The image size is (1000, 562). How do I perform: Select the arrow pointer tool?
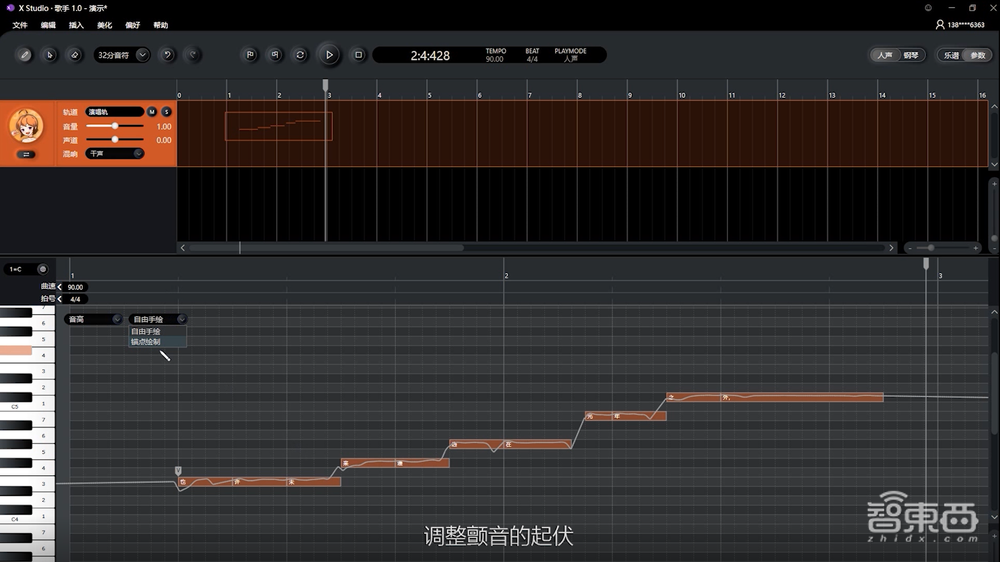coord(50,55)
